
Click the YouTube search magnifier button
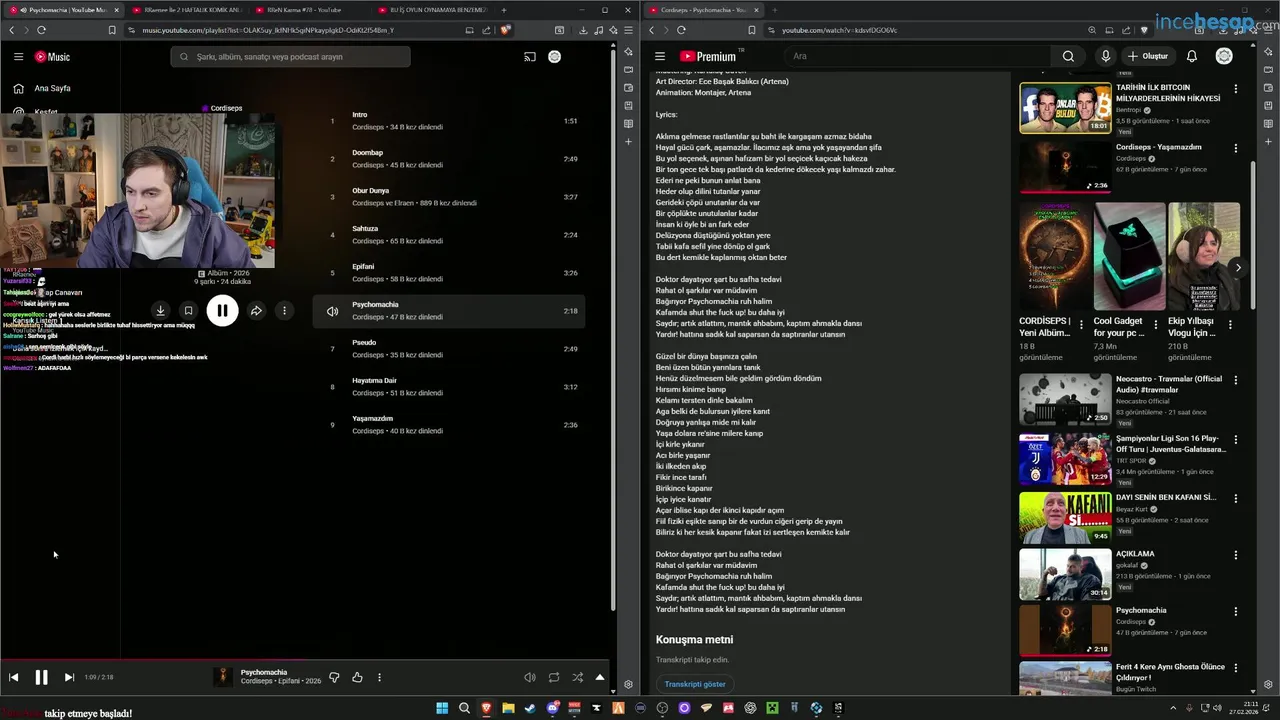point(1068,56)
